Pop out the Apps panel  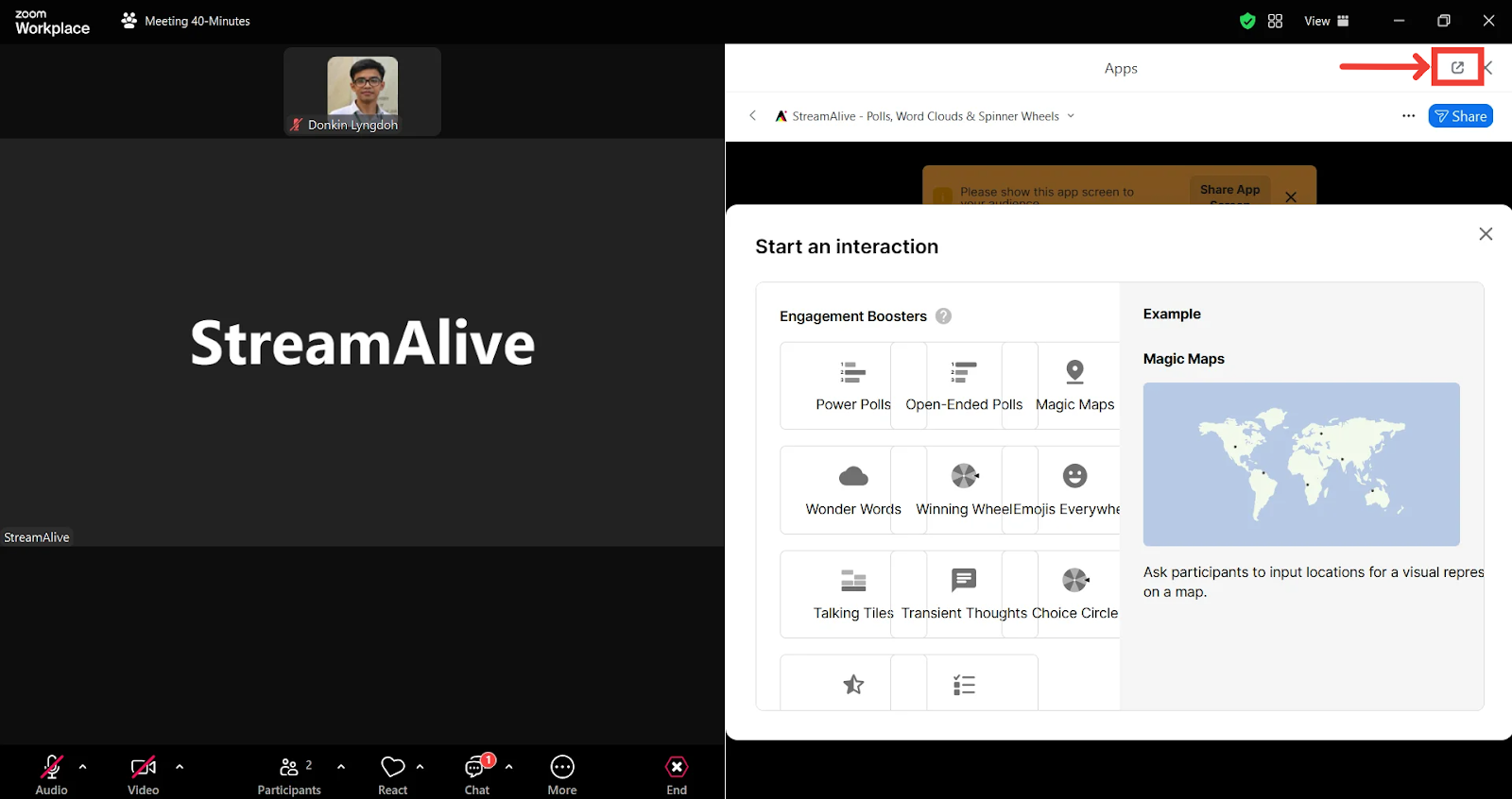[x=1457, y=68]
